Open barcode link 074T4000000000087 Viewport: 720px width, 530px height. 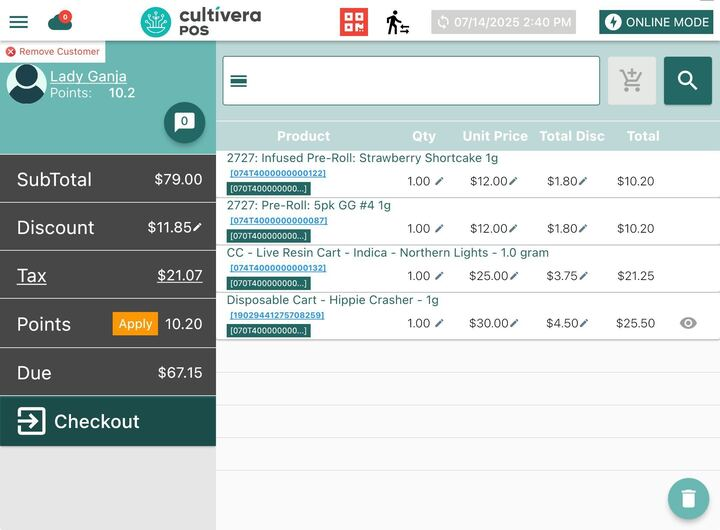point(278,220)
